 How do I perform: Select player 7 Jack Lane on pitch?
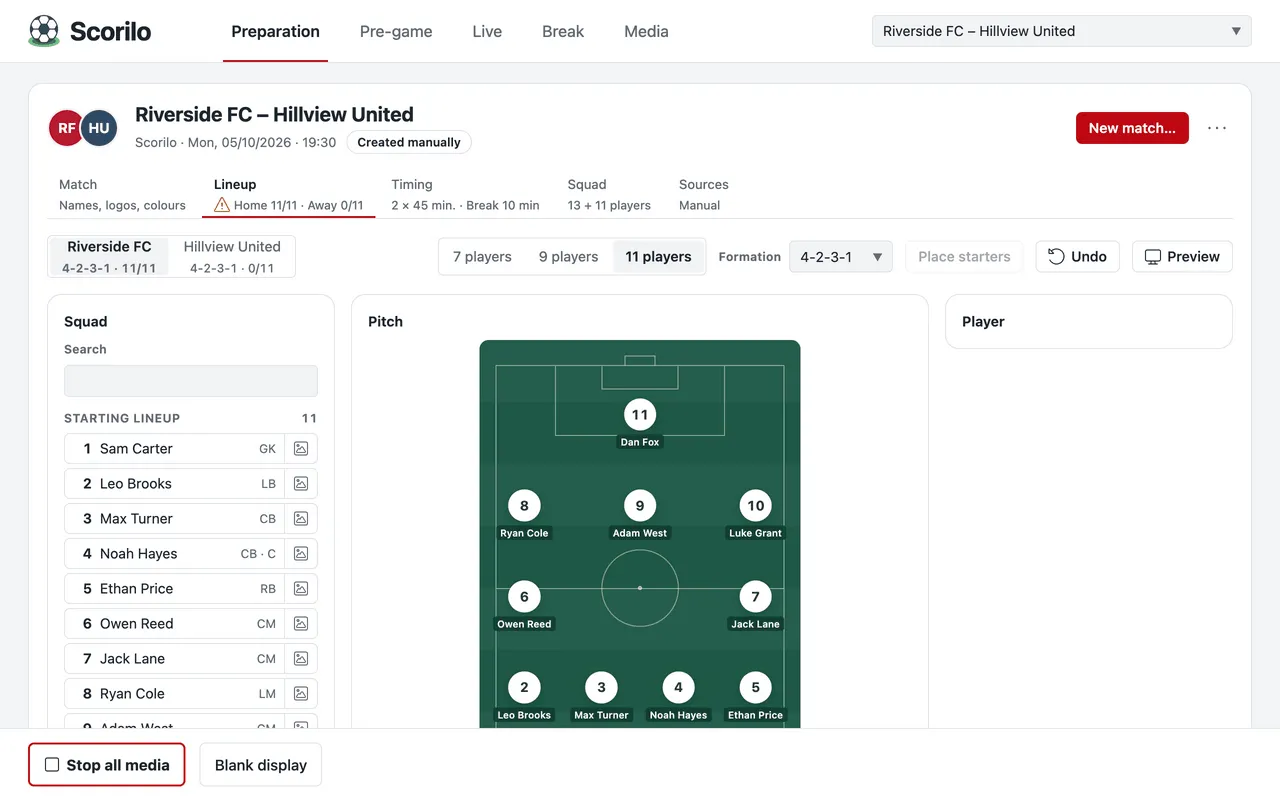point(755,605)
